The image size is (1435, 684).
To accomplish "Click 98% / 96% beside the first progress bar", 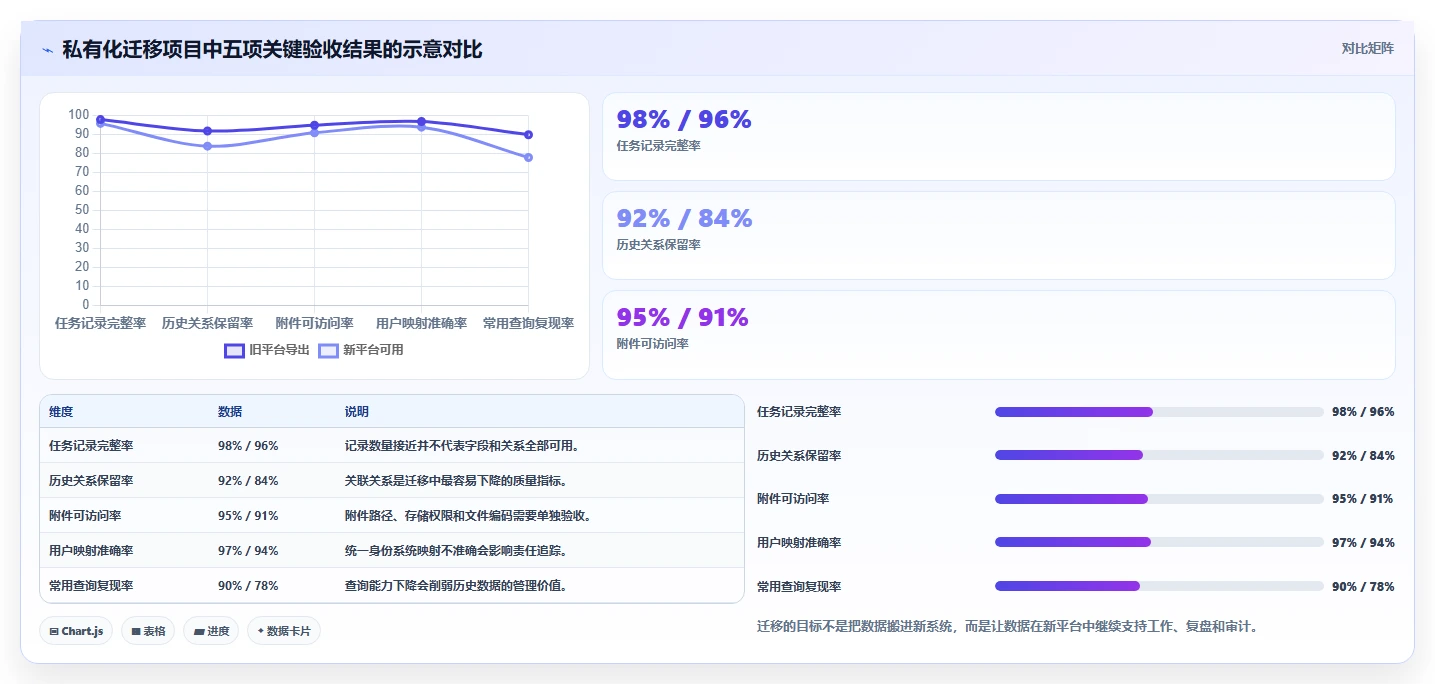I will tap(1363, 412).
